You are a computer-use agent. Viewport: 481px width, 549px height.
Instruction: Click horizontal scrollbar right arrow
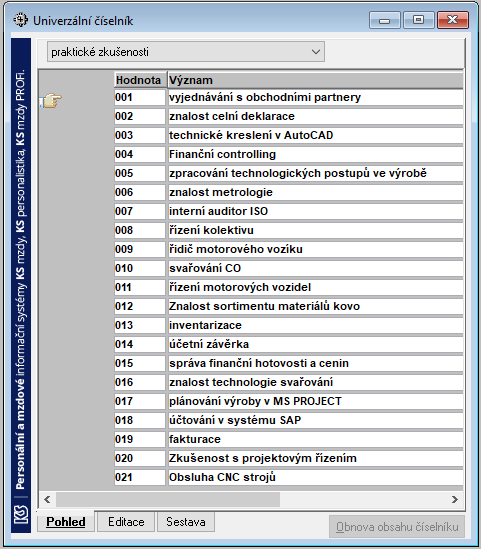tap(455, 499)
